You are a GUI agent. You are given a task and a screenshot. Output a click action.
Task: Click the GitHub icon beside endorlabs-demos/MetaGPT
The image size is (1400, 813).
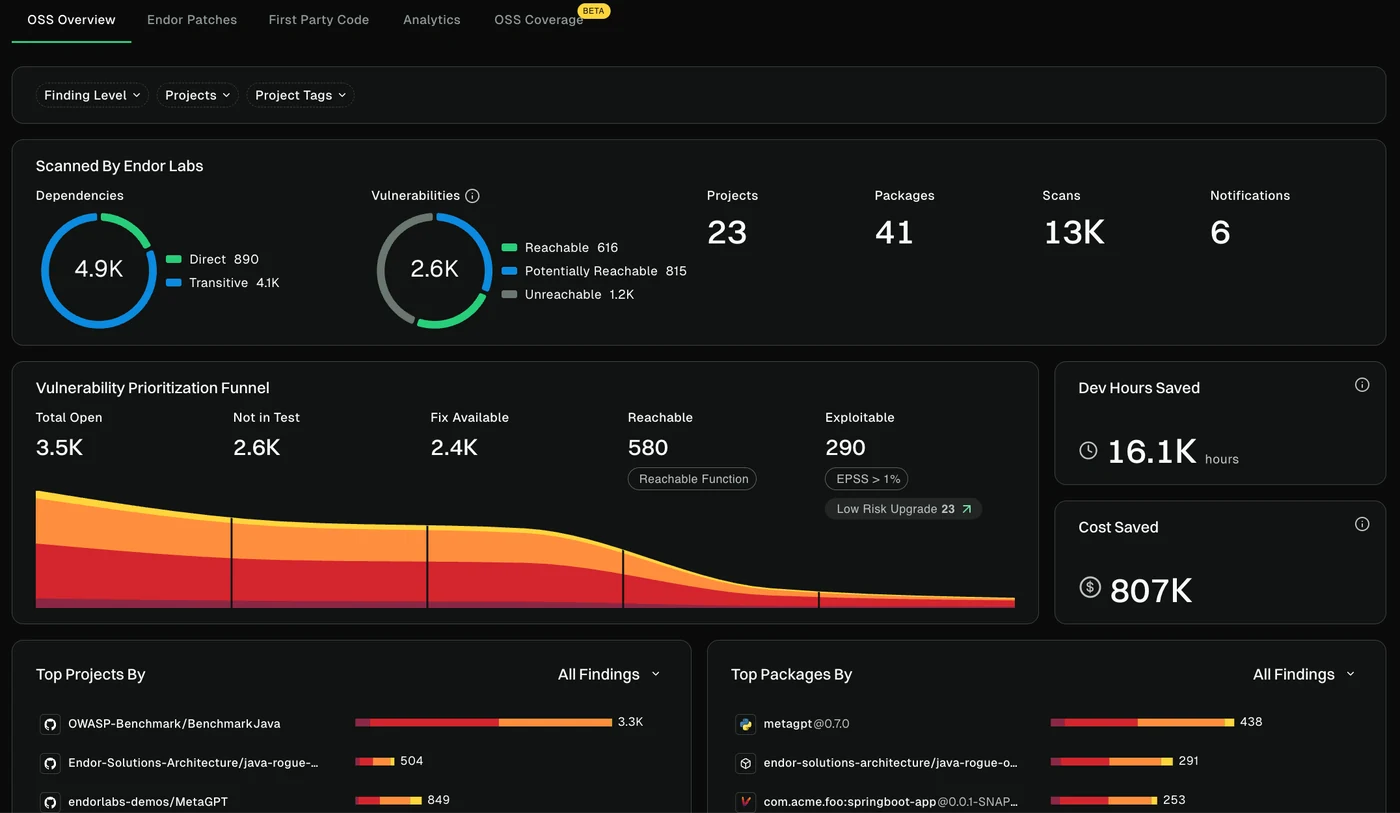click(x=49, y=802)
